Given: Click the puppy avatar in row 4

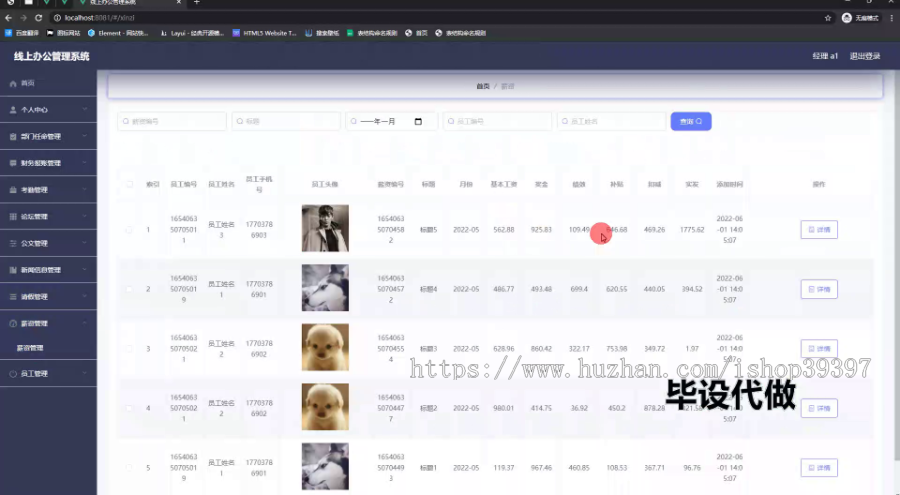Looking at the screenshot, I should 325,407.
